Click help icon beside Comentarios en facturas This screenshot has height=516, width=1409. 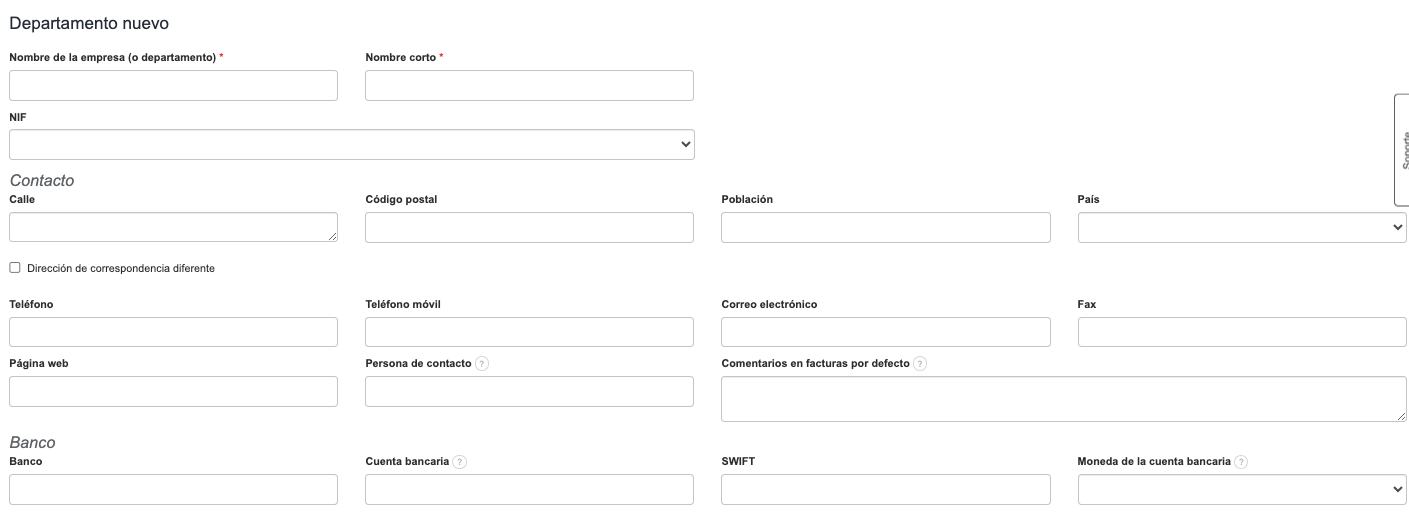pyautogui.click(x=920, y=364)
